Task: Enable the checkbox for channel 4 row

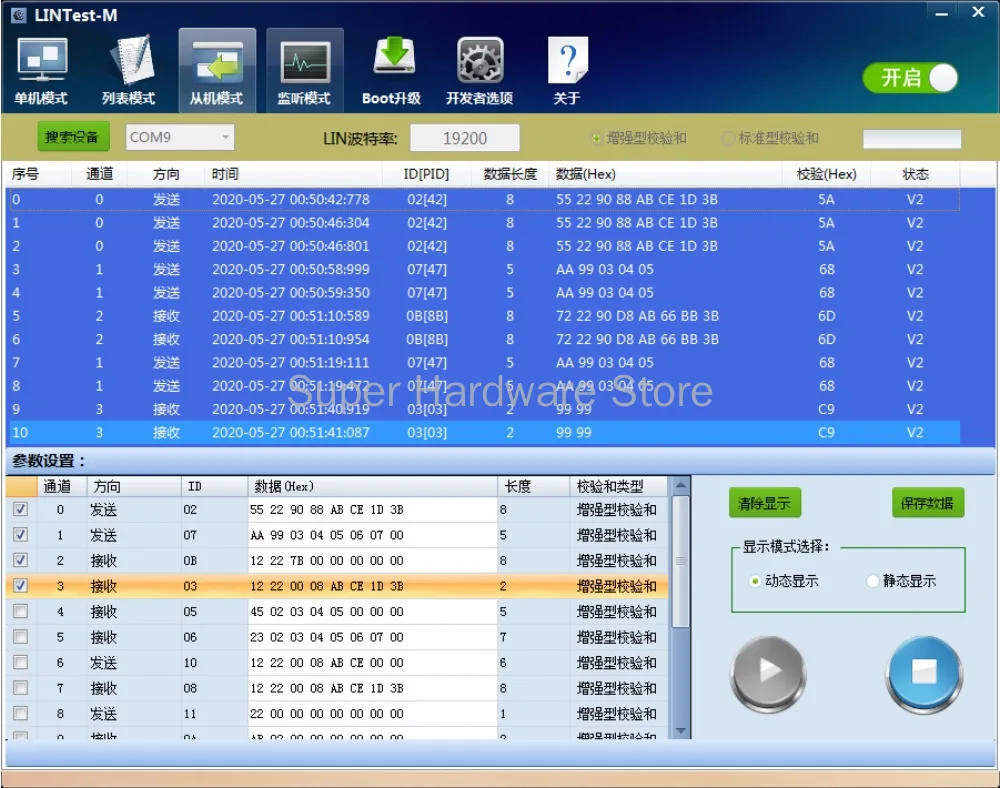Action: (20, 612)
